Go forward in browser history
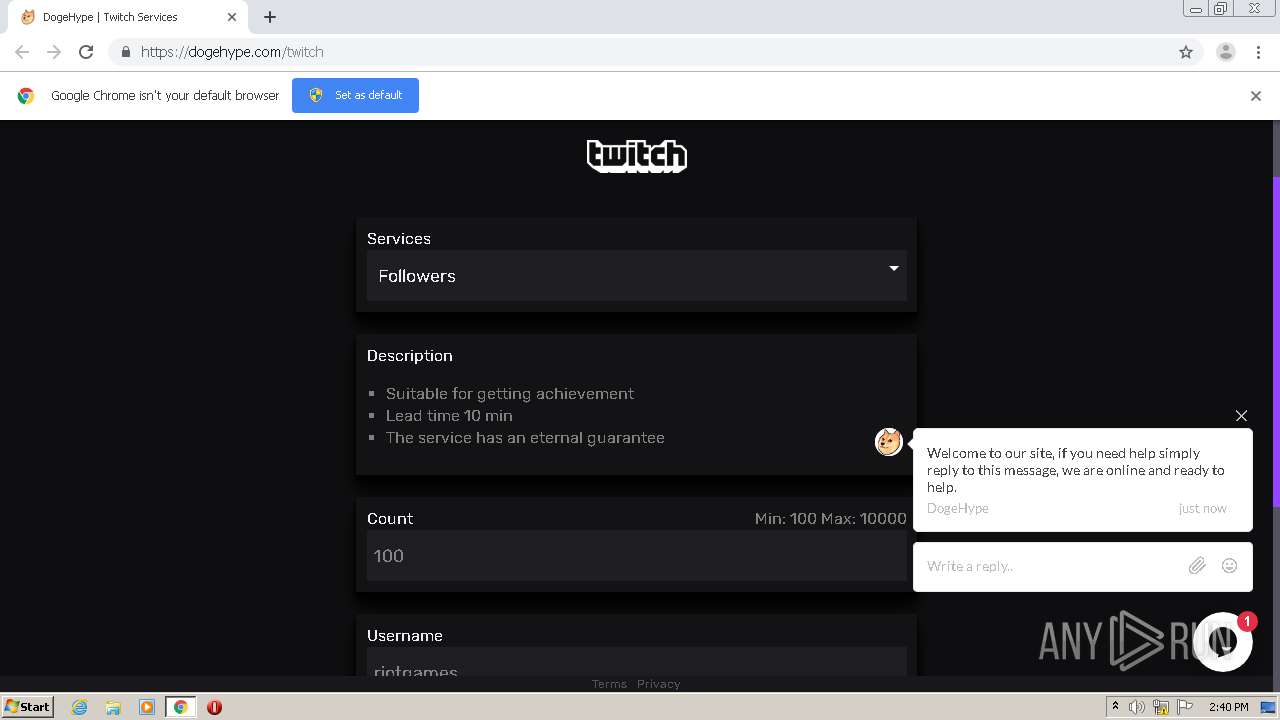 click(x=54, y=52)
